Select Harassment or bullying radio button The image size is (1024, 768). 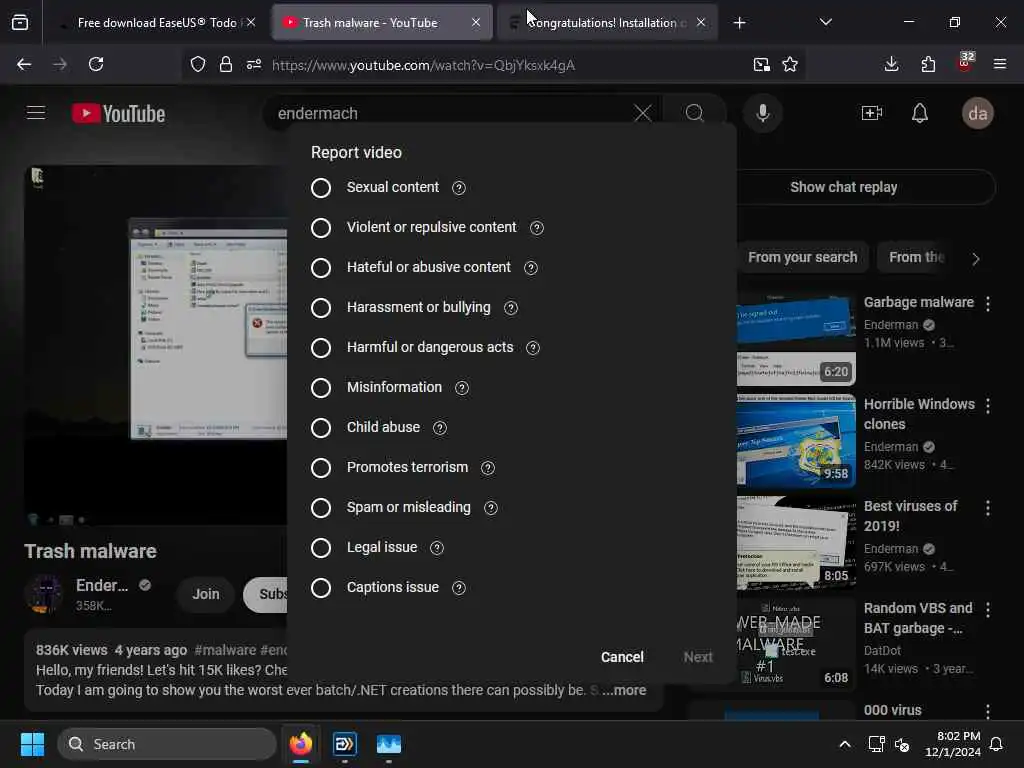tap(321, 308)
